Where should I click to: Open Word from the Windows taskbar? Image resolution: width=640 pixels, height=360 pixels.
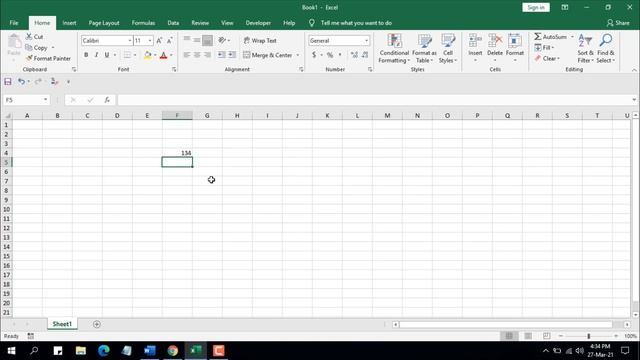150,350
